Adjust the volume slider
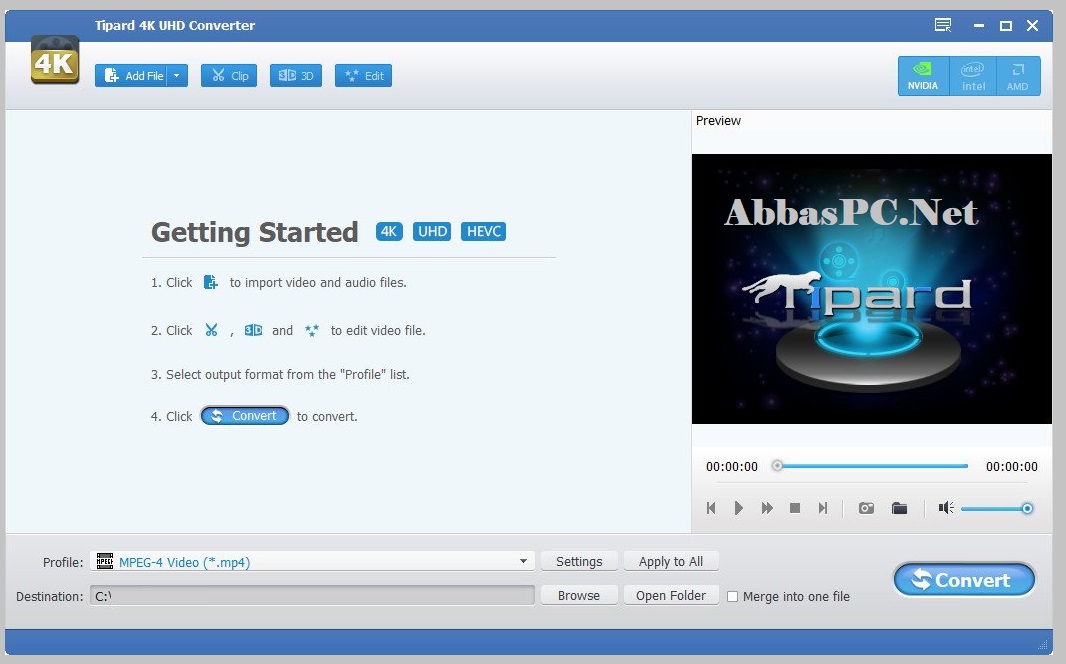This screenshot has height=664, width=1066. [x=997, y=508]
